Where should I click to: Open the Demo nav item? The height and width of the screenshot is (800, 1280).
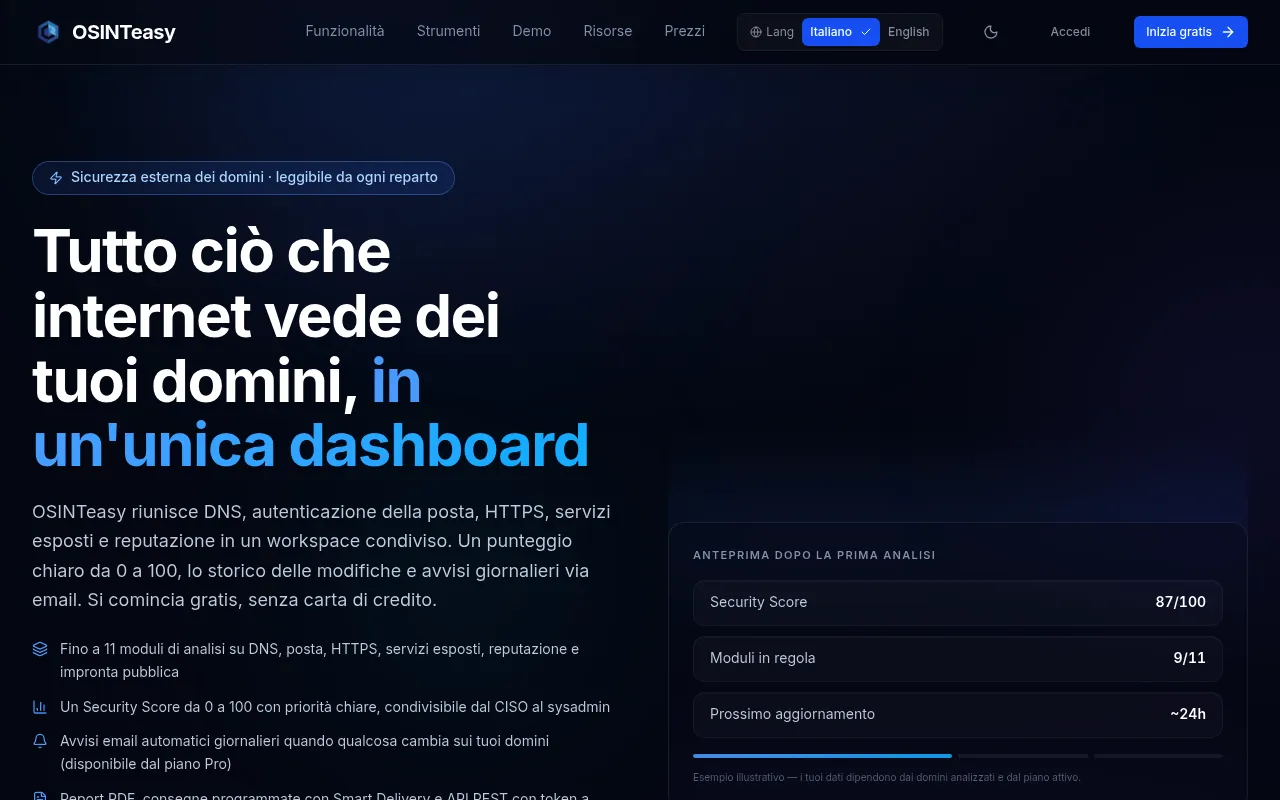(x=532, y=31)
